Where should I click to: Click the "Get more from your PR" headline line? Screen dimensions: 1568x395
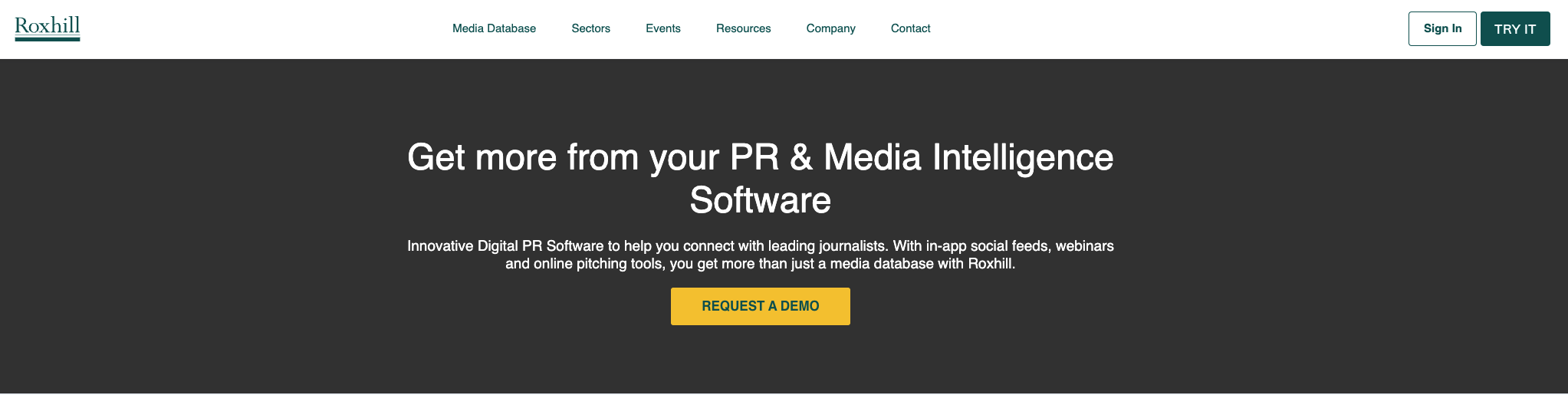point(593,158)
